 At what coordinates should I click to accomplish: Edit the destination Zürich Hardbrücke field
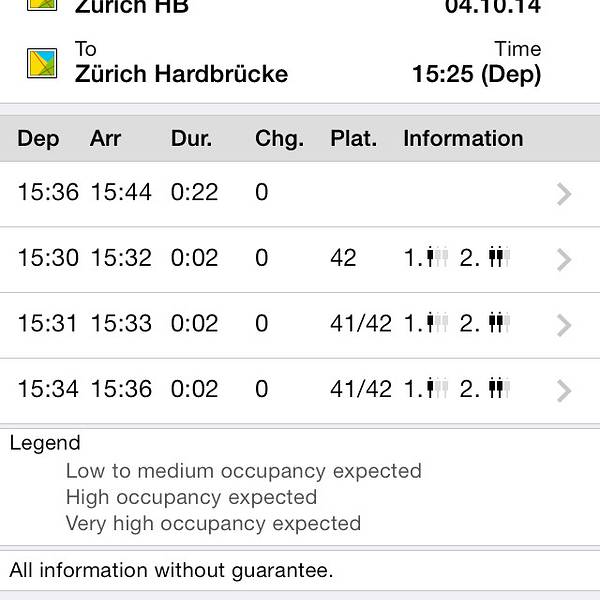tap(181, 73)
